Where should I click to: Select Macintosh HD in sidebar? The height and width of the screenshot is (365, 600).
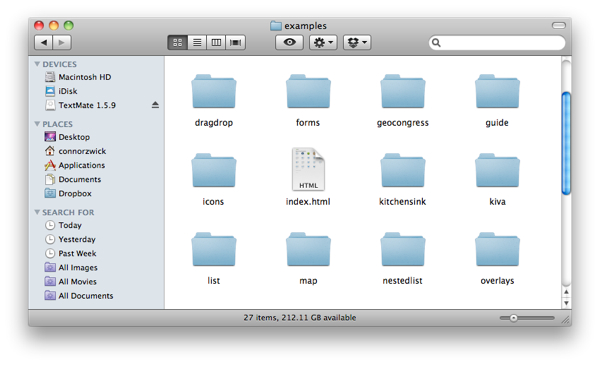(x=78, y=77)
